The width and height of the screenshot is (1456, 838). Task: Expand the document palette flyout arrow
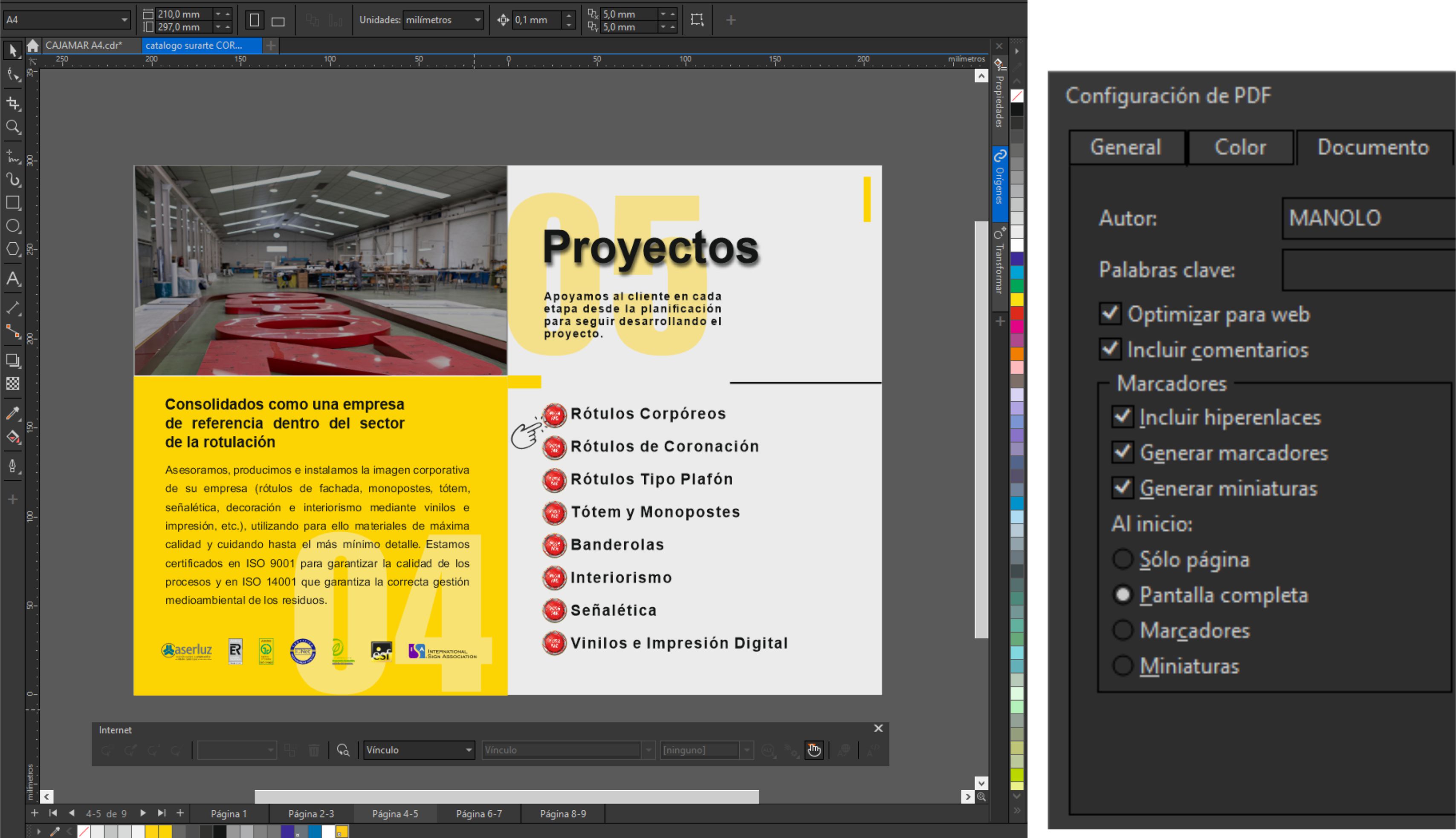pos(38,832)
